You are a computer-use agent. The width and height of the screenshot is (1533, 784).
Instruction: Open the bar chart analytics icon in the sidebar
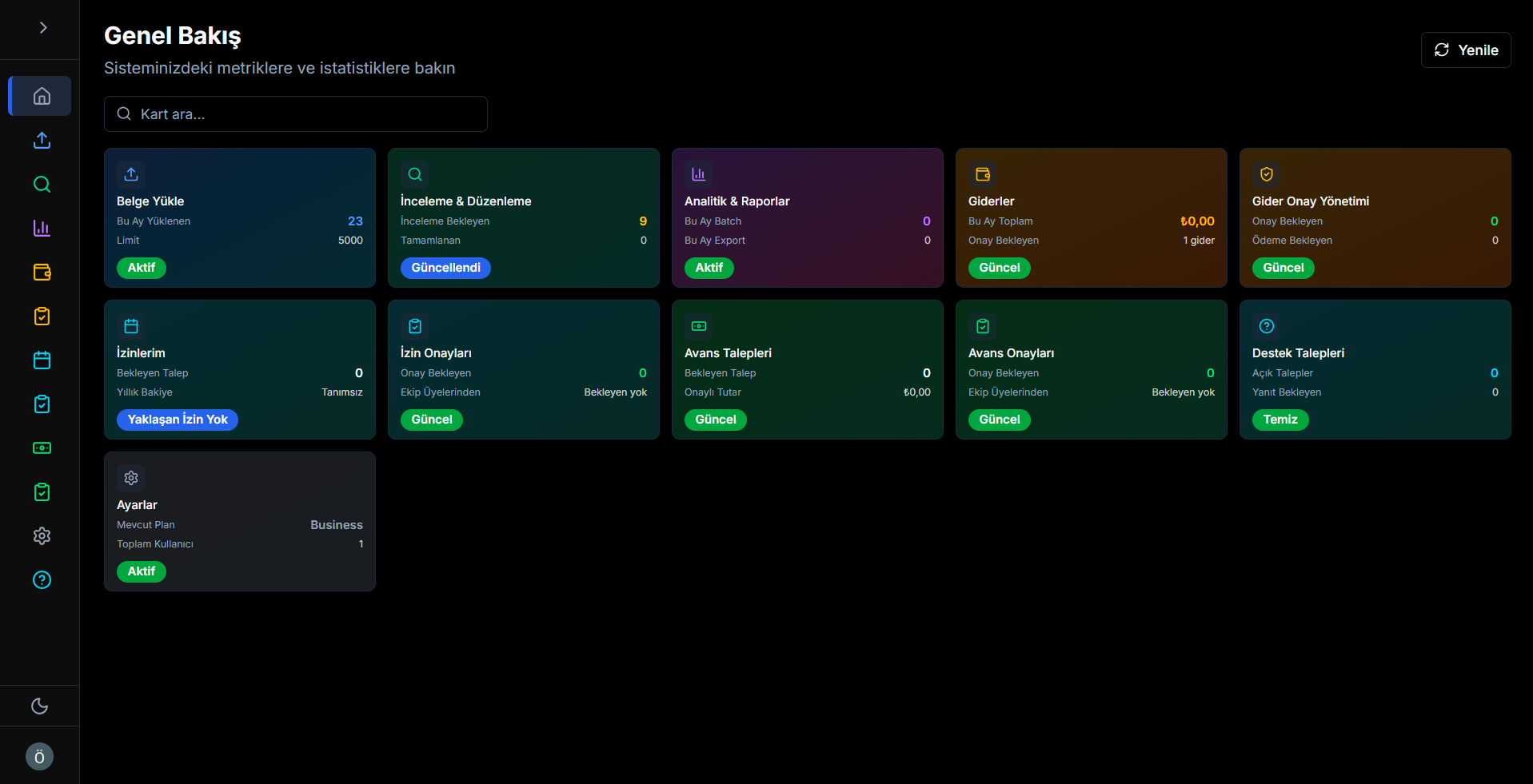point(42,229)
